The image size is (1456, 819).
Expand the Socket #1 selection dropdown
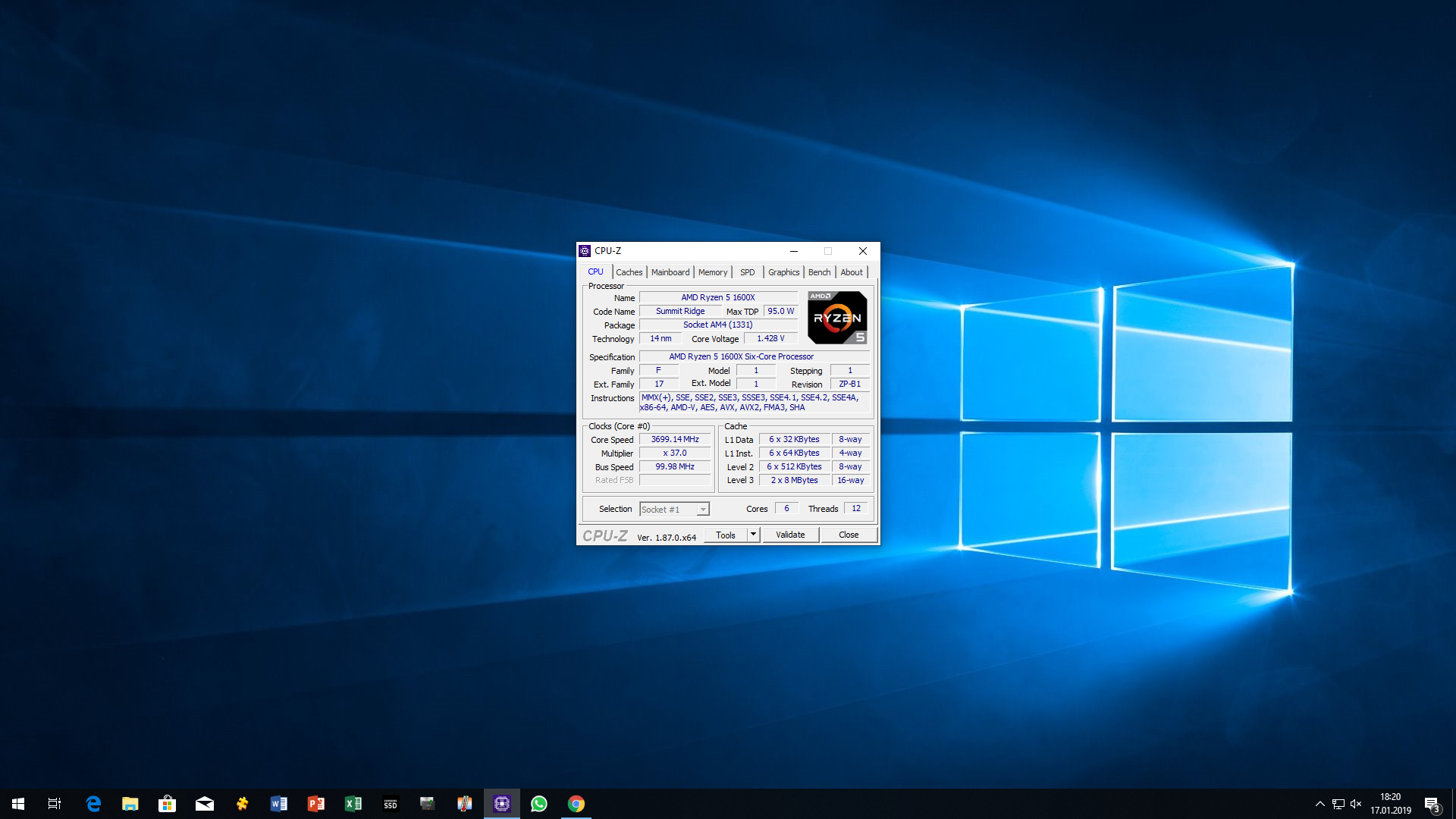pyautogui.click(x=703, y=510)
